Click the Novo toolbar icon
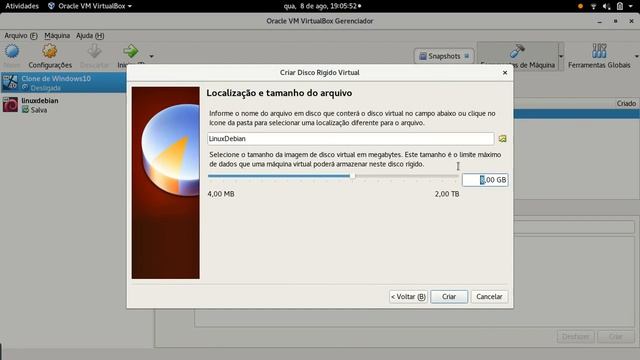Viewport: 640px width, 360px height. (x=12, y=52)
